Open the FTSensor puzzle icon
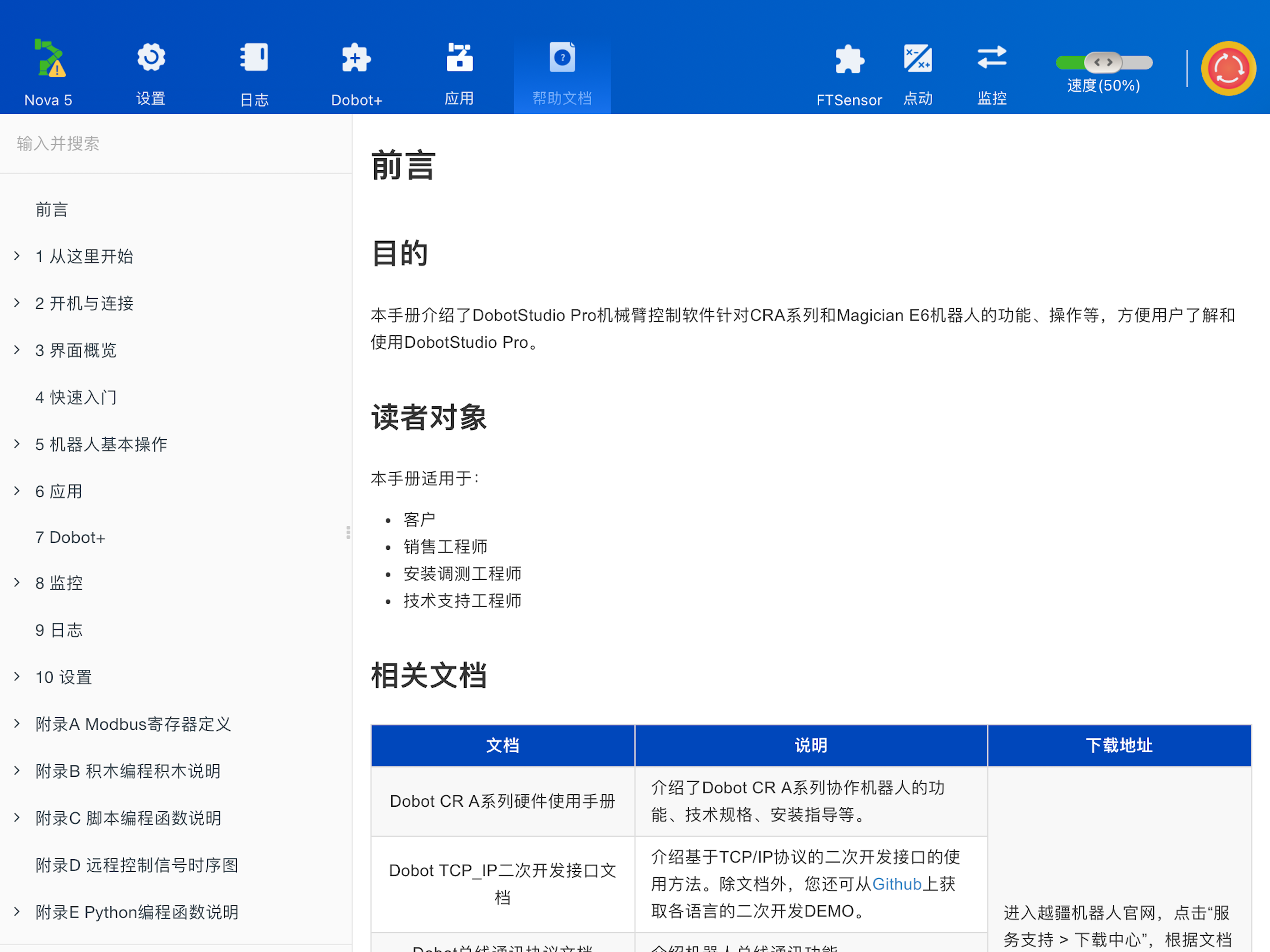Viewport: 1270px width, 952px height. 849,59
